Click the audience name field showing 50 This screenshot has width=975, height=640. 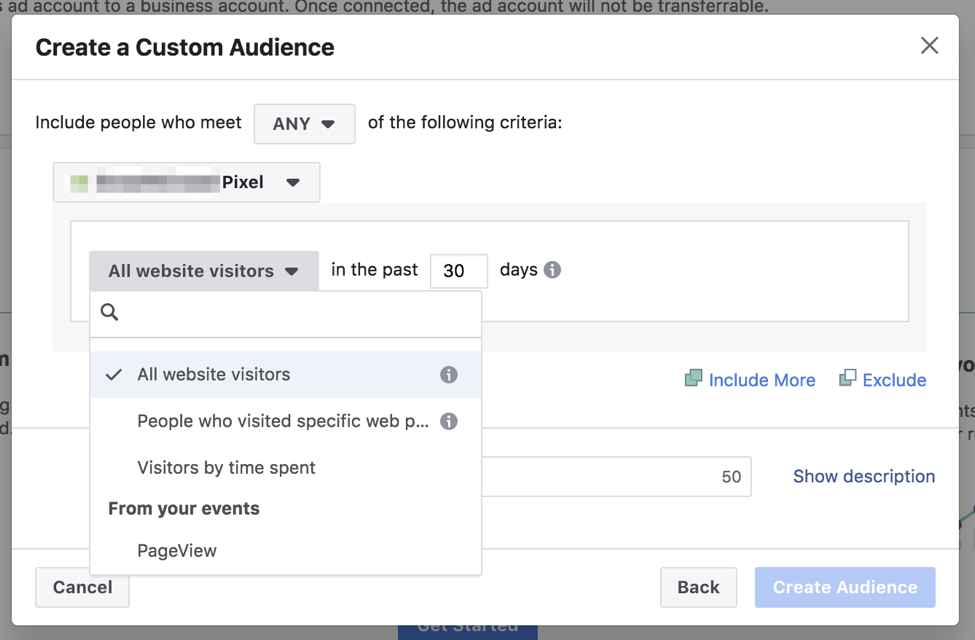click(x=615, y=477)
